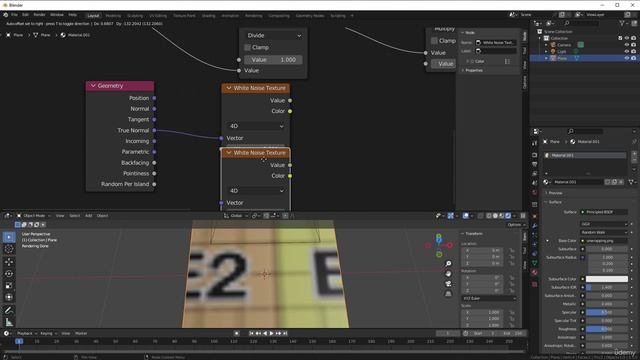Open the Global transform orientation dropdown
Screen dimensions: 640x360
[236, 216]
